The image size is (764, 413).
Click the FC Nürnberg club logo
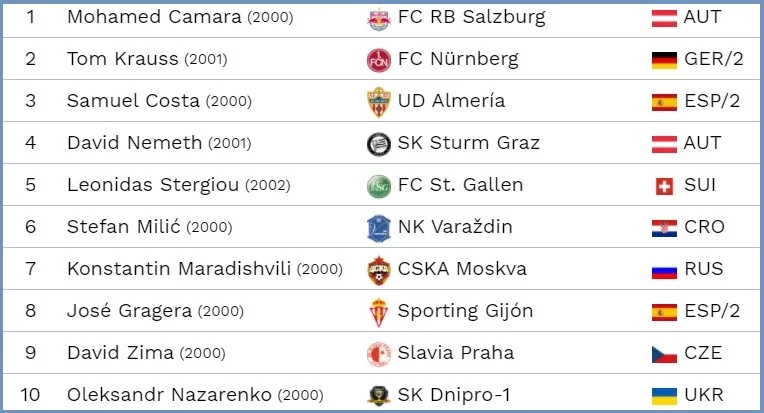pos(378,60)
